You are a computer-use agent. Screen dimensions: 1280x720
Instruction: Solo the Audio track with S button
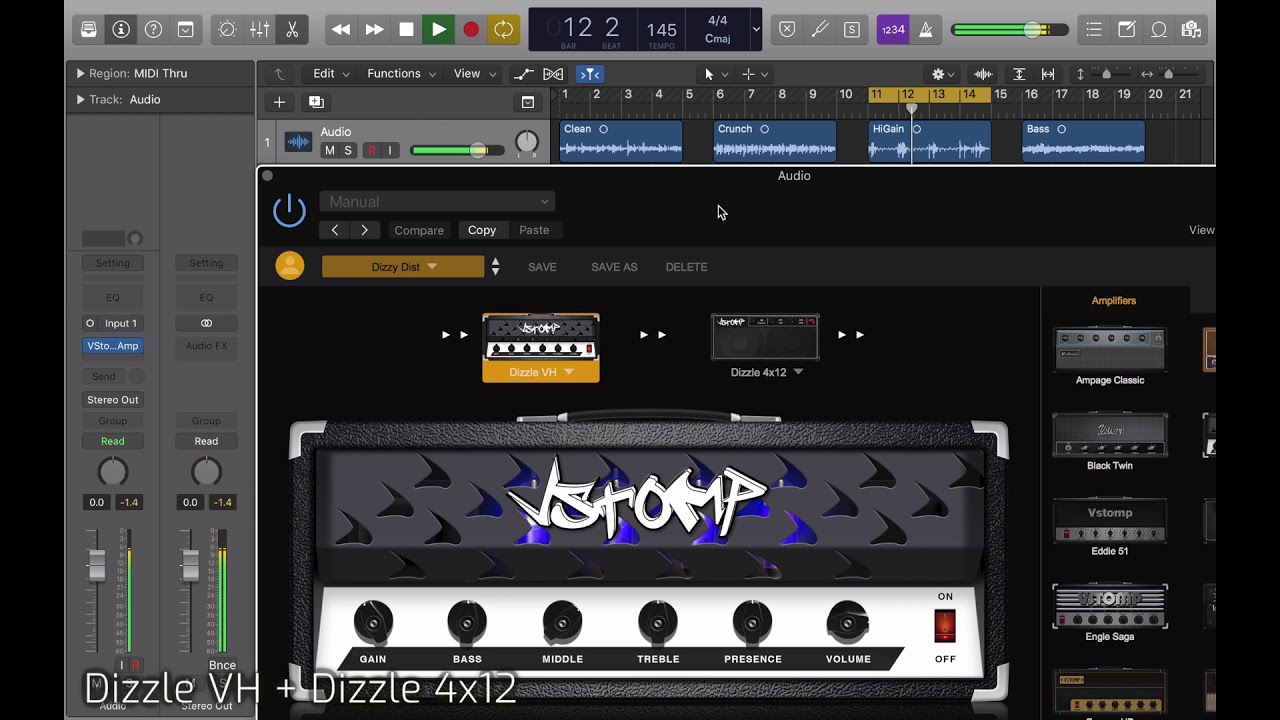[348, 150]
